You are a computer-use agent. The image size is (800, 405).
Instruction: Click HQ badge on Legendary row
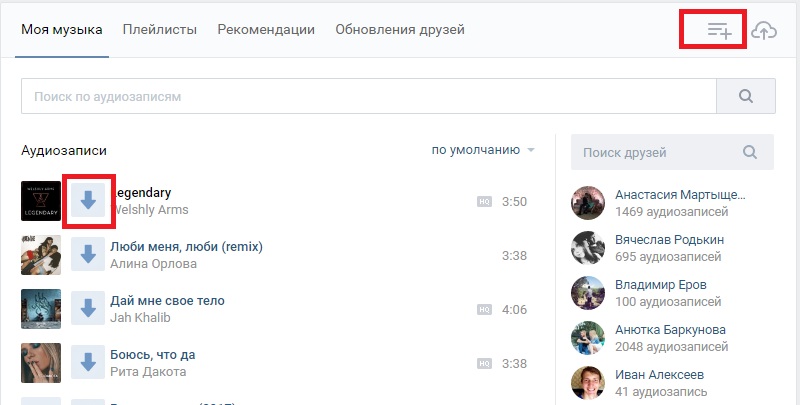(484, 202)
